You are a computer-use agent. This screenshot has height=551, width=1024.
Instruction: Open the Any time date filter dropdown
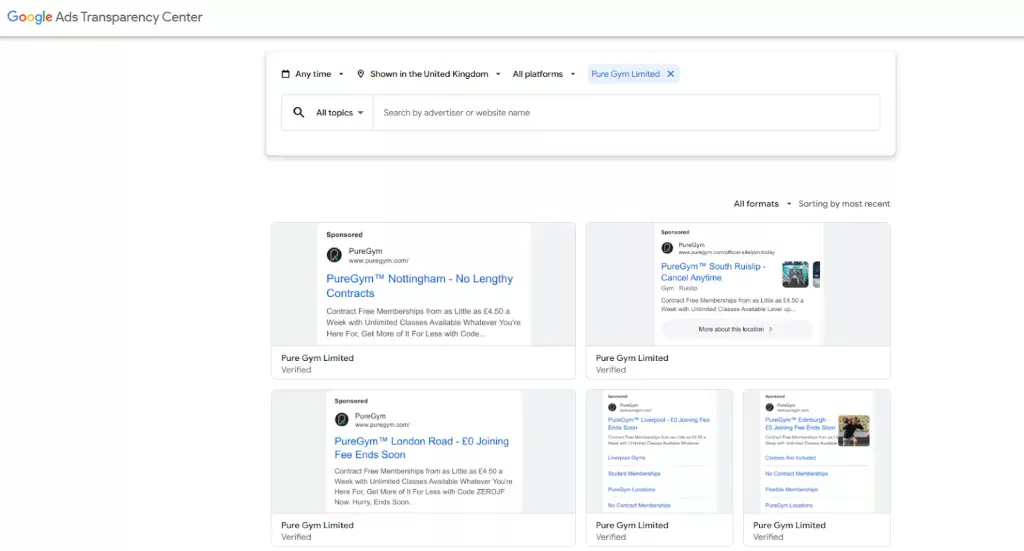point(313,74)
